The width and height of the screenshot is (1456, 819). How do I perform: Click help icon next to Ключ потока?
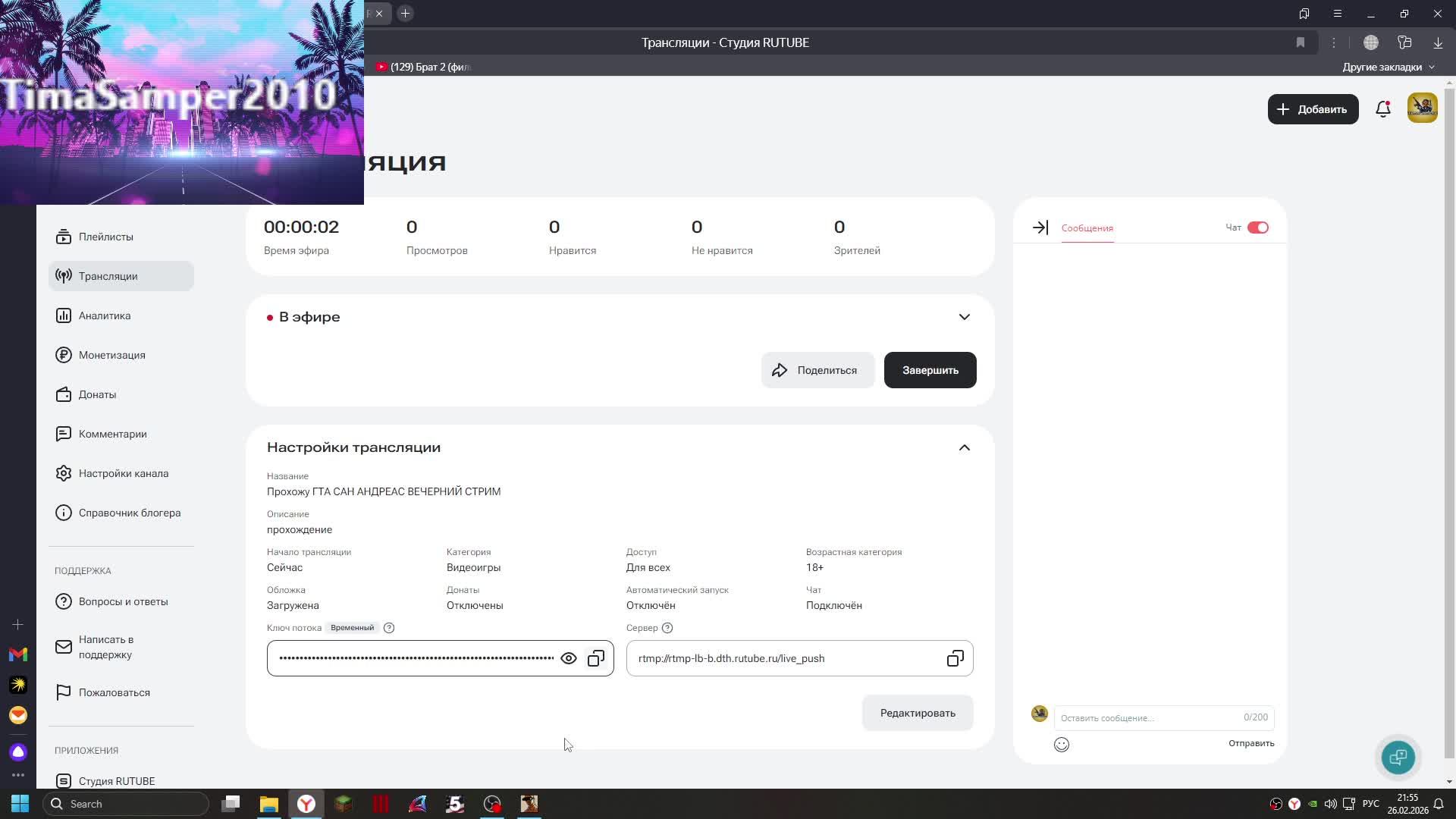[389, 628]
